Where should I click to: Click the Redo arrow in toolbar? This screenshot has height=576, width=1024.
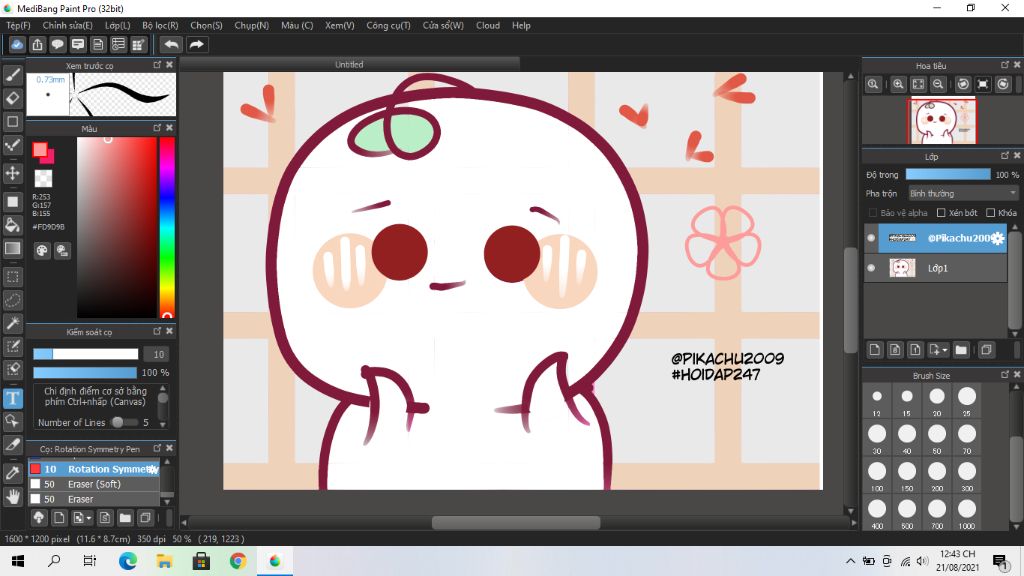pos(196,44)
